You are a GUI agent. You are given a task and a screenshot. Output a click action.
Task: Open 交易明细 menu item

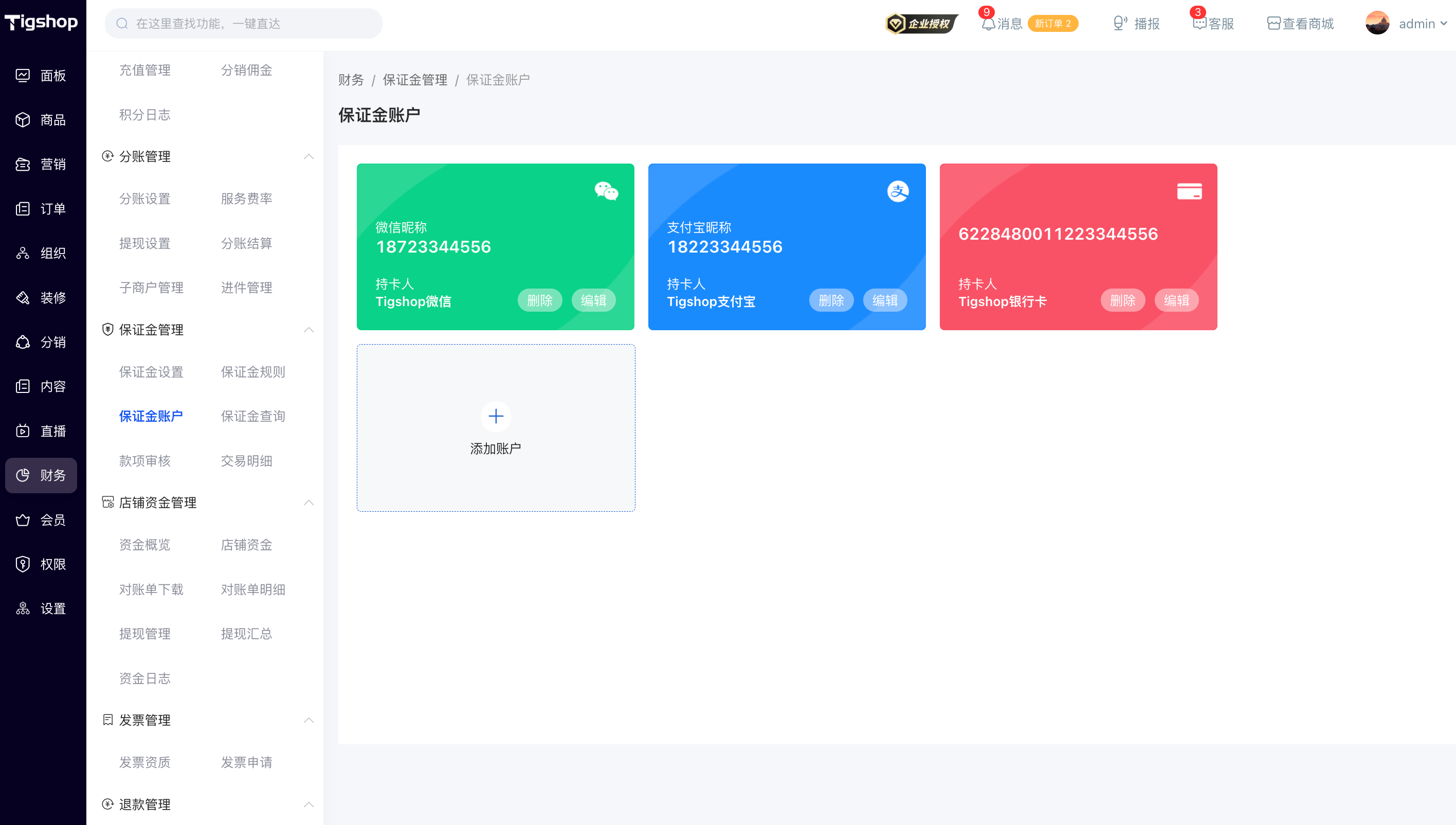click(246, 461)
